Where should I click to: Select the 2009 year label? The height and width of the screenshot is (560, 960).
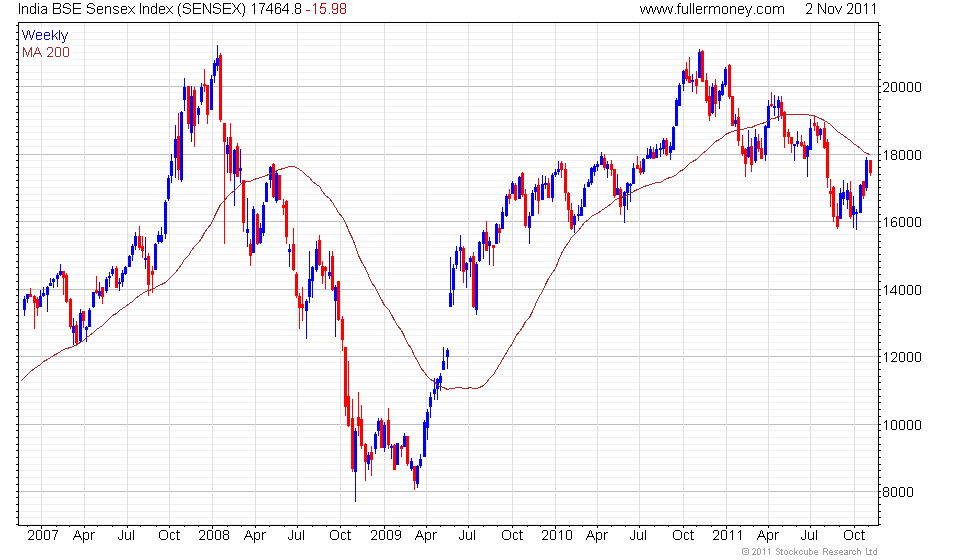386,536
